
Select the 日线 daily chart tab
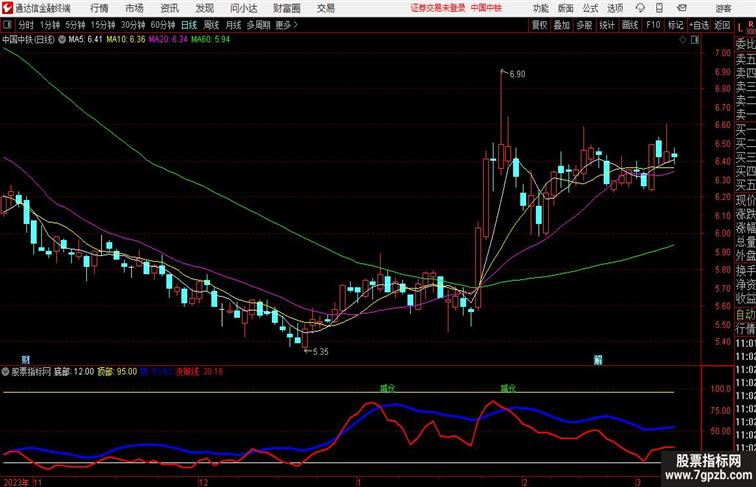point(189,25)
